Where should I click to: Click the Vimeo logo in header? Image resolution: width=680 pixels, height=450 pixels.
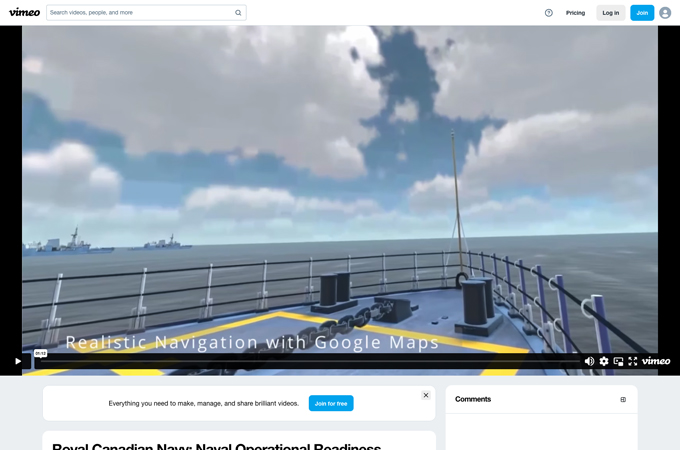[24, 12]
